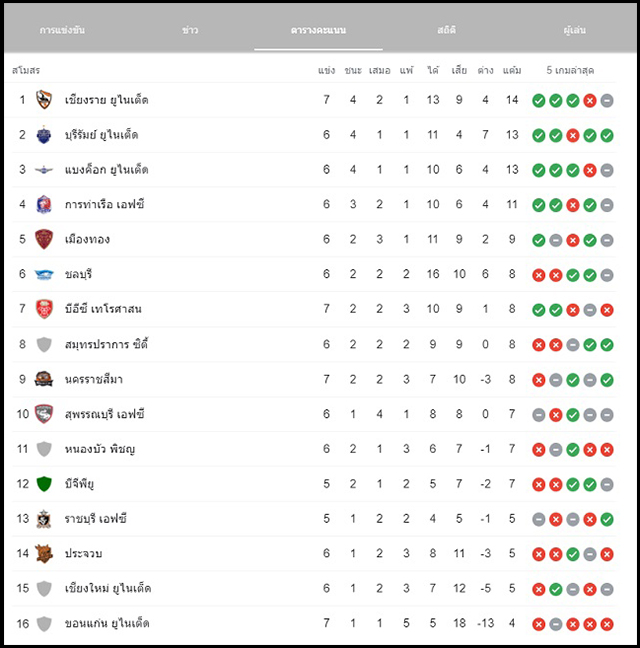Screen dimensions: 640x648
Task: Click the 5 เกมล่าสุด column header
Action: (x=570, y=70)
